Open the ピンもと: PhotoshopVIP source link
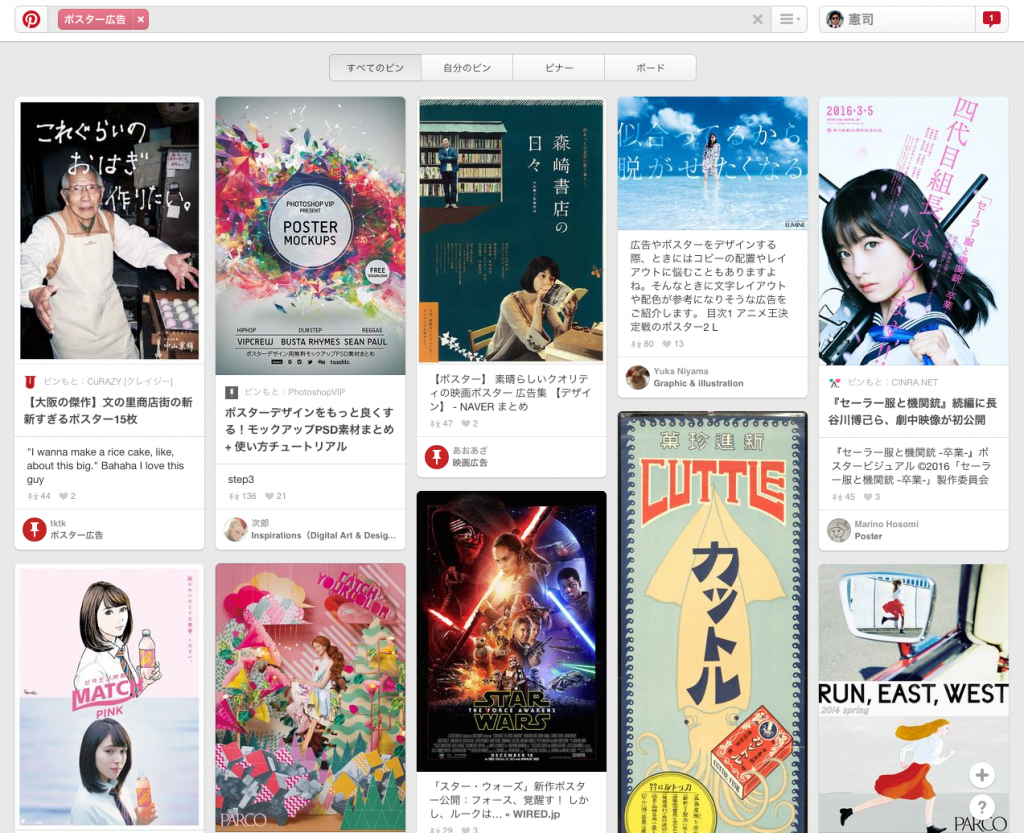This screenshot has width=1024, height=833. pos(295,392)
